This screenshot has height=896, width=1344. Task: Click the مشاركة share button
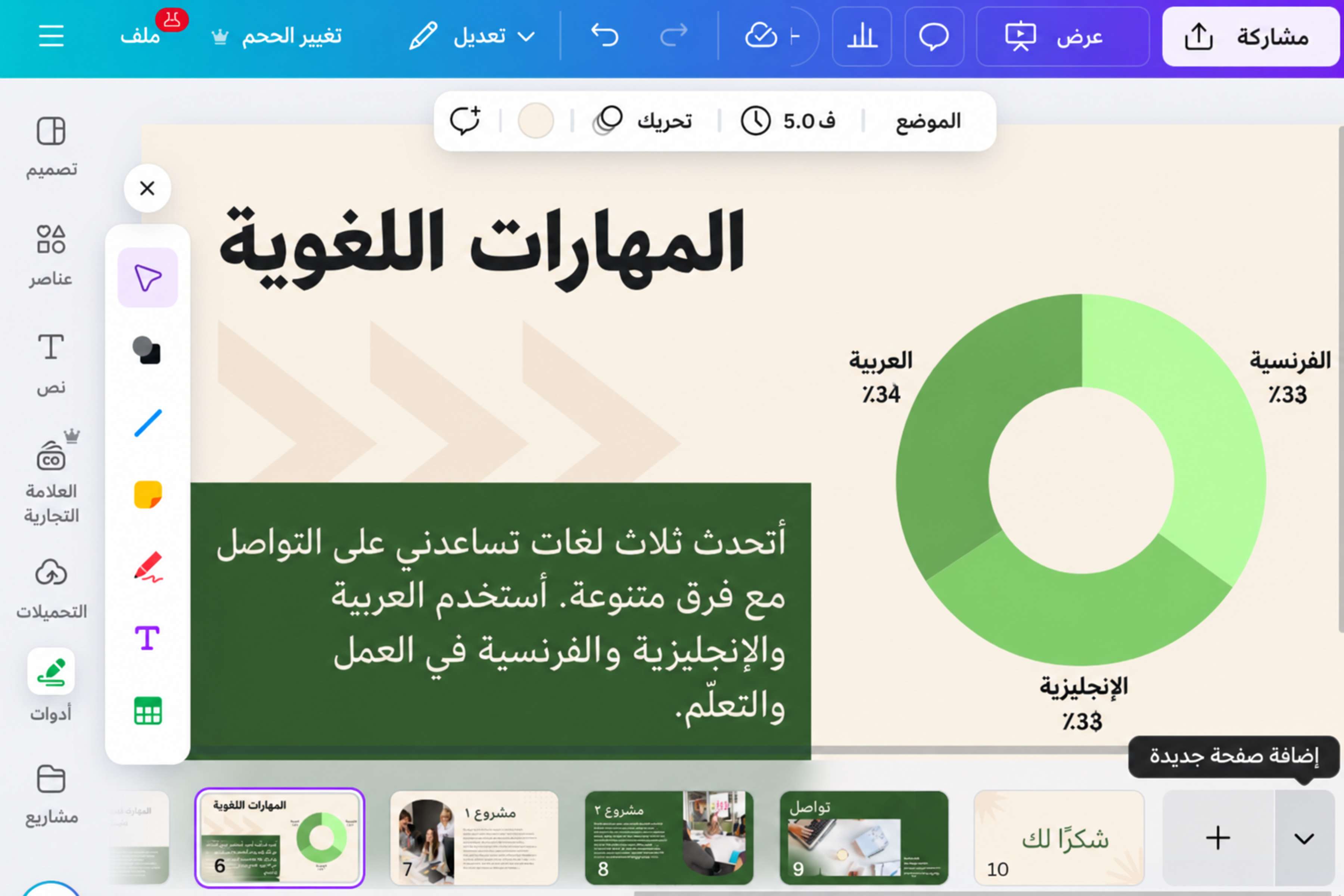pyautogui.click(x=1250, y=37)
